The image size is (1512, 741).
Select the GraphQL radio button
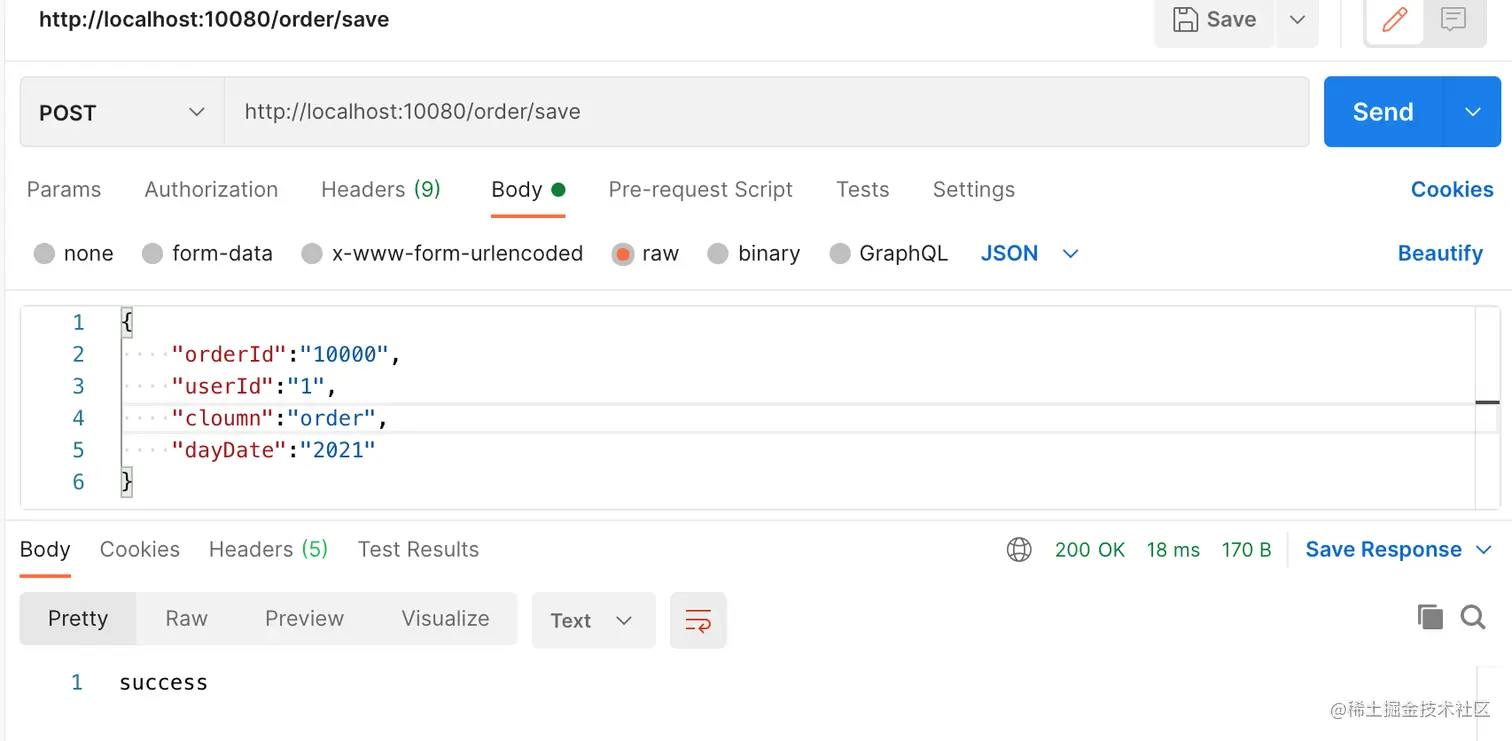point(840,254)
